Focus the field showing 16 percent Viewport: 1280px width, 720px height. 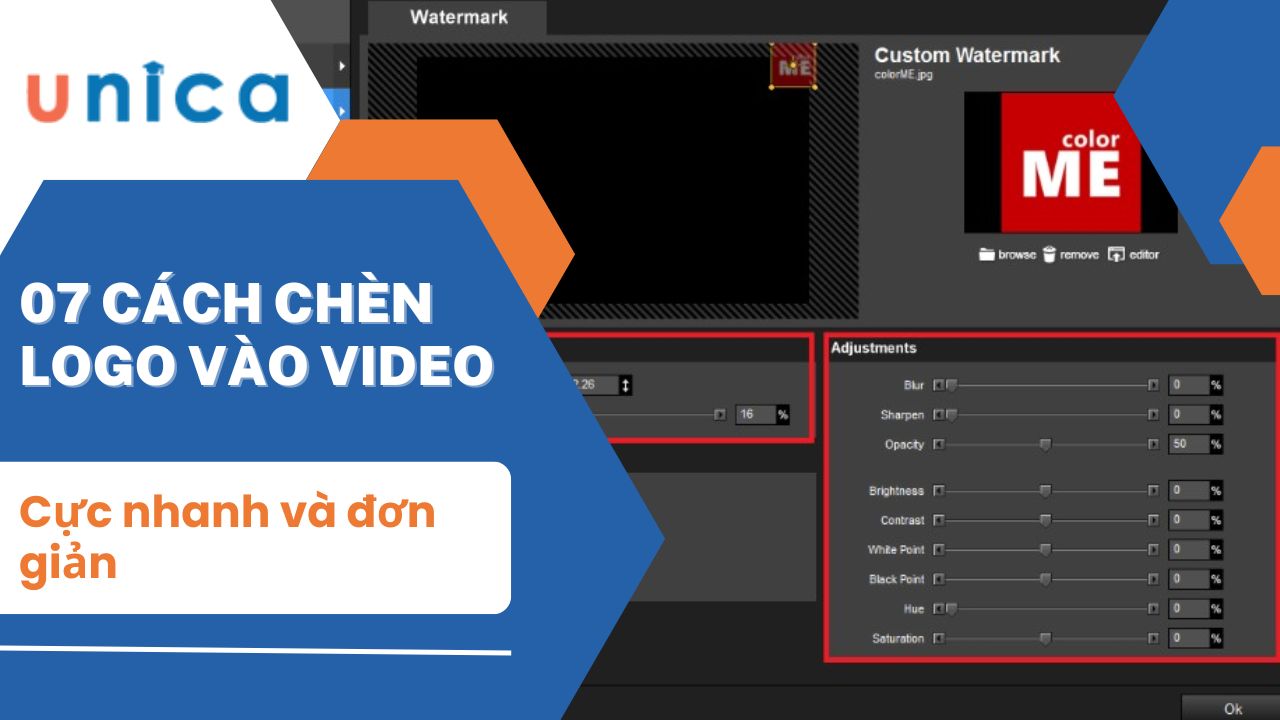[755, 414]
